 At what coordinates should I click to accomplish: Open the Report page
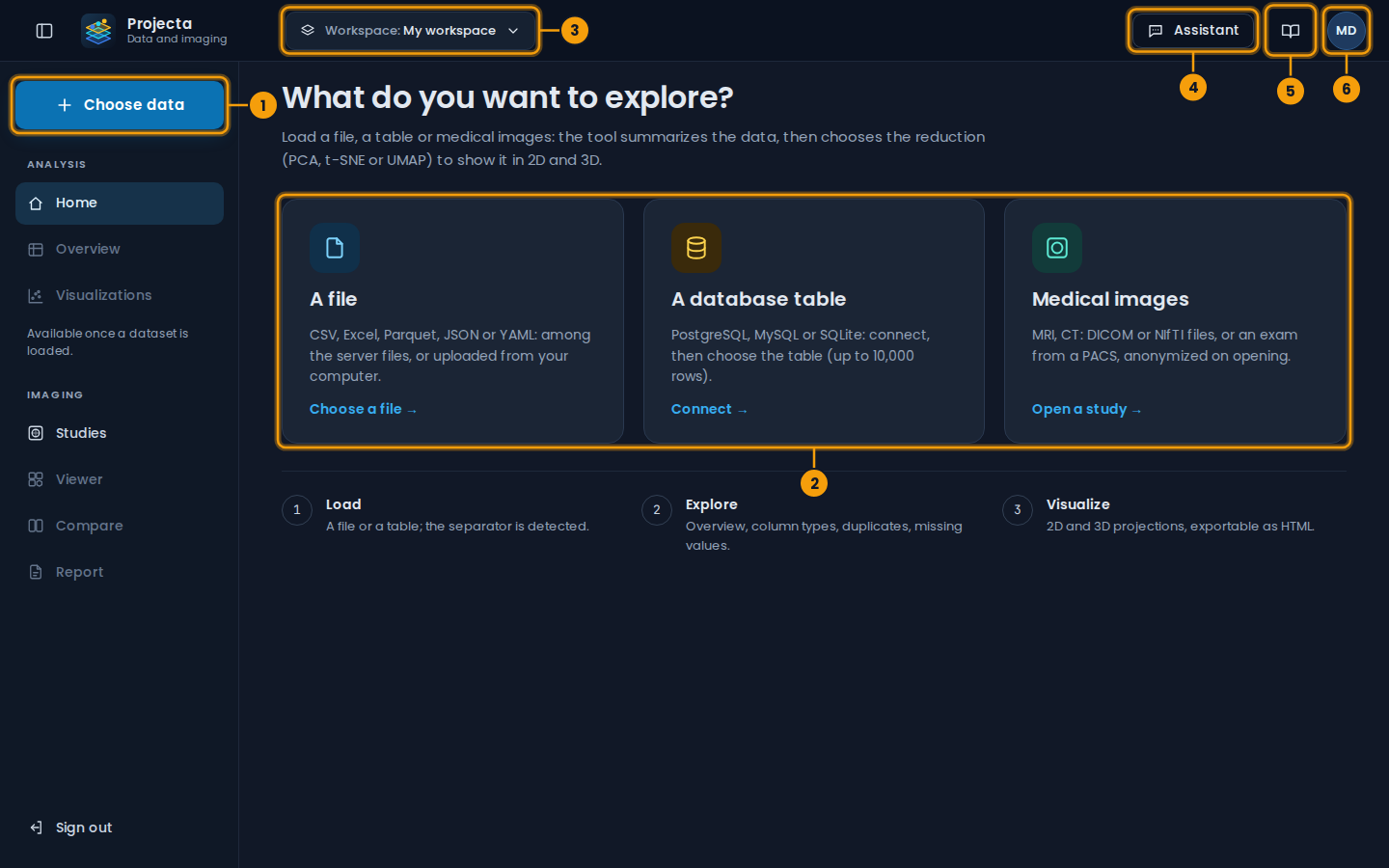click(x=120, y=573)
